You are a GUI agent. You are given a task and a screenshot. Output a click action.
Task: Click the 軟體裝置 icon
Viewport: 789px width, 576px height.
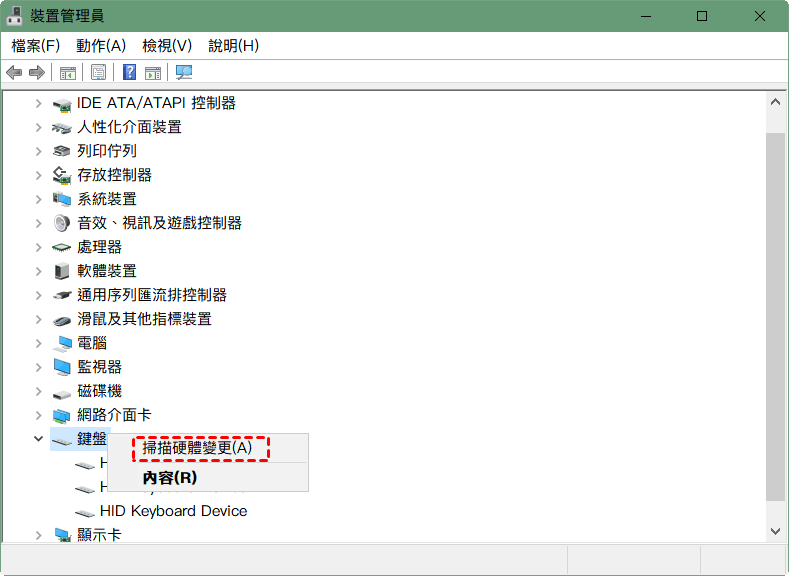62,271
